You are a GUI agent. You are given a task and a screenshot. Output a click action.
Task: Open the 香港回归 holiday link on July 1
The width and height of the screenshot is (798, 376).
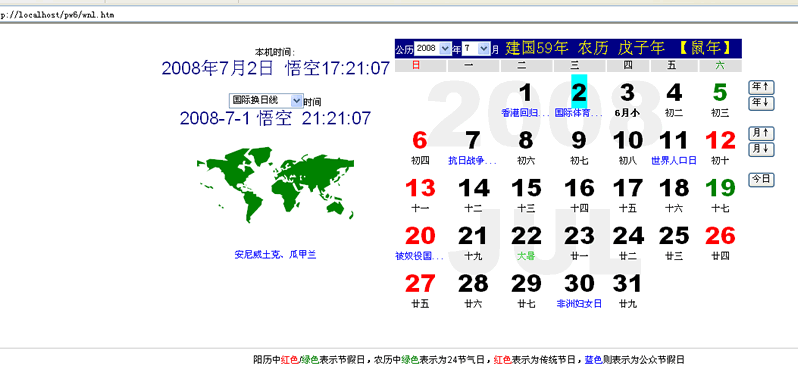pos(525,113)
